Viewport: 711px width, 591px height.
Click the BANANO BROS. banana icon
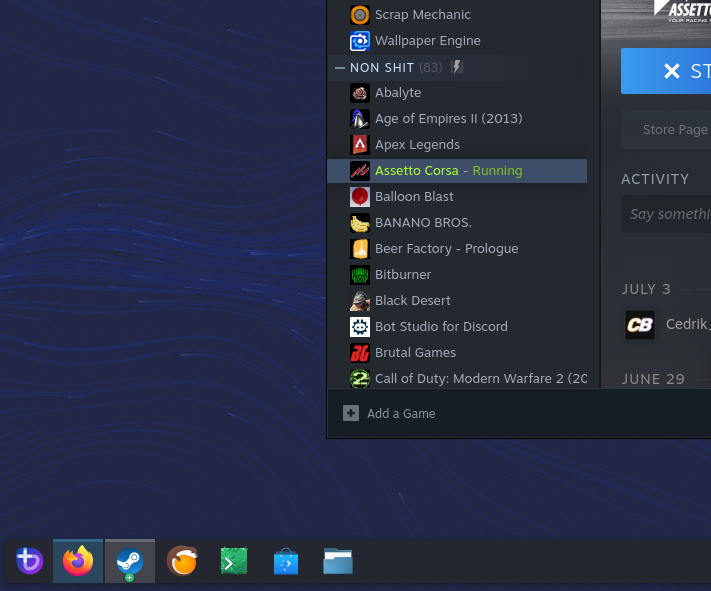[360, 223]
